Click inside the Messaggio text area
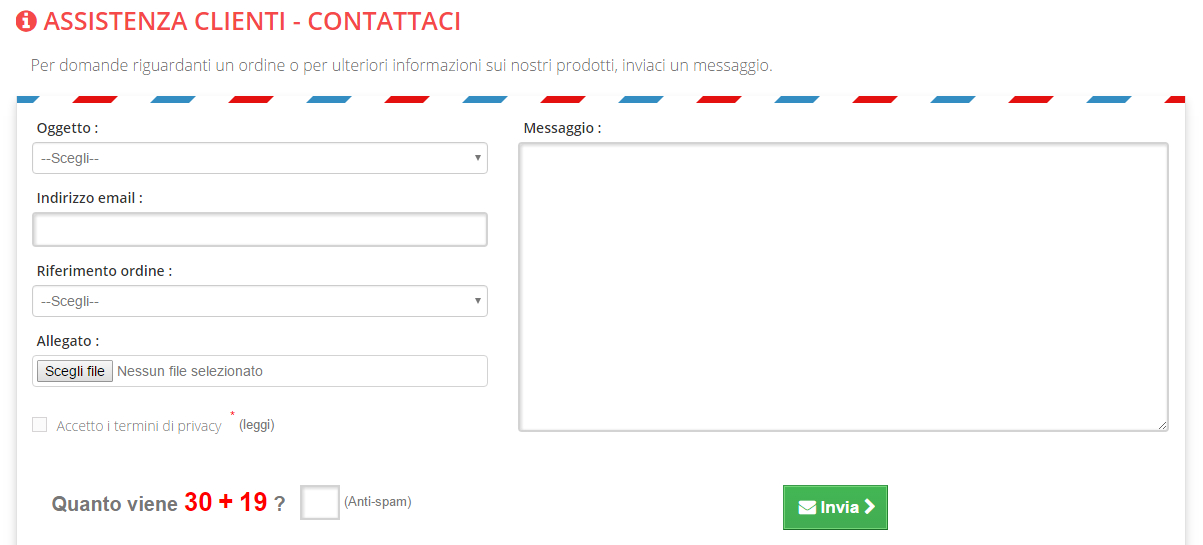1203x545 pixels. pyautogui.click(x=843, y=287)
